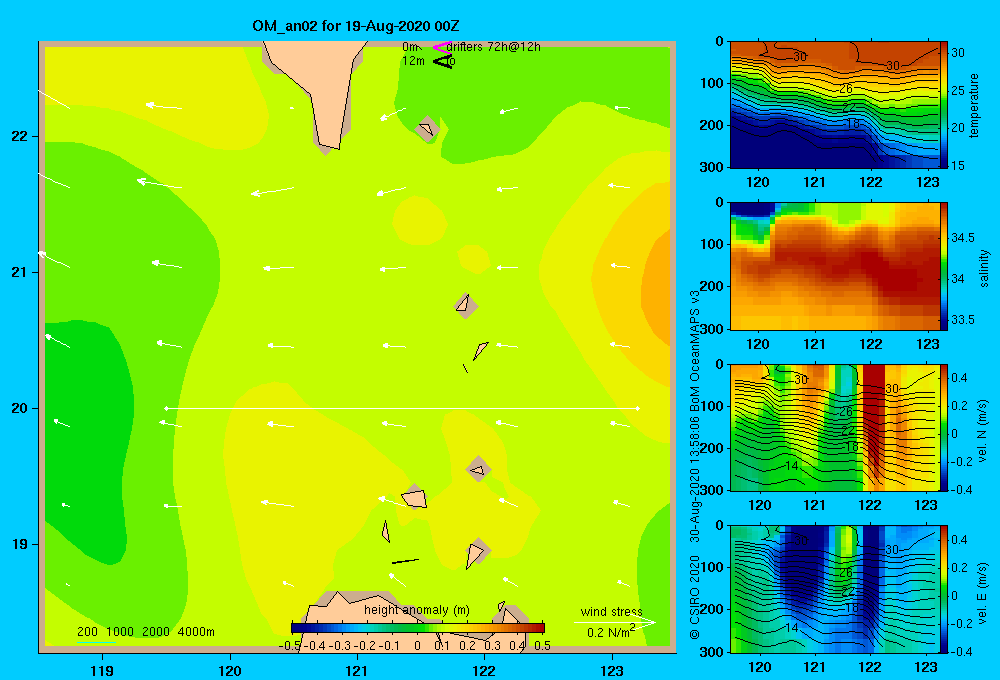Select the 'wind stress' legend label
Image resolution: width=1000 pixels, height=680 pixels.
pos(611,611)
